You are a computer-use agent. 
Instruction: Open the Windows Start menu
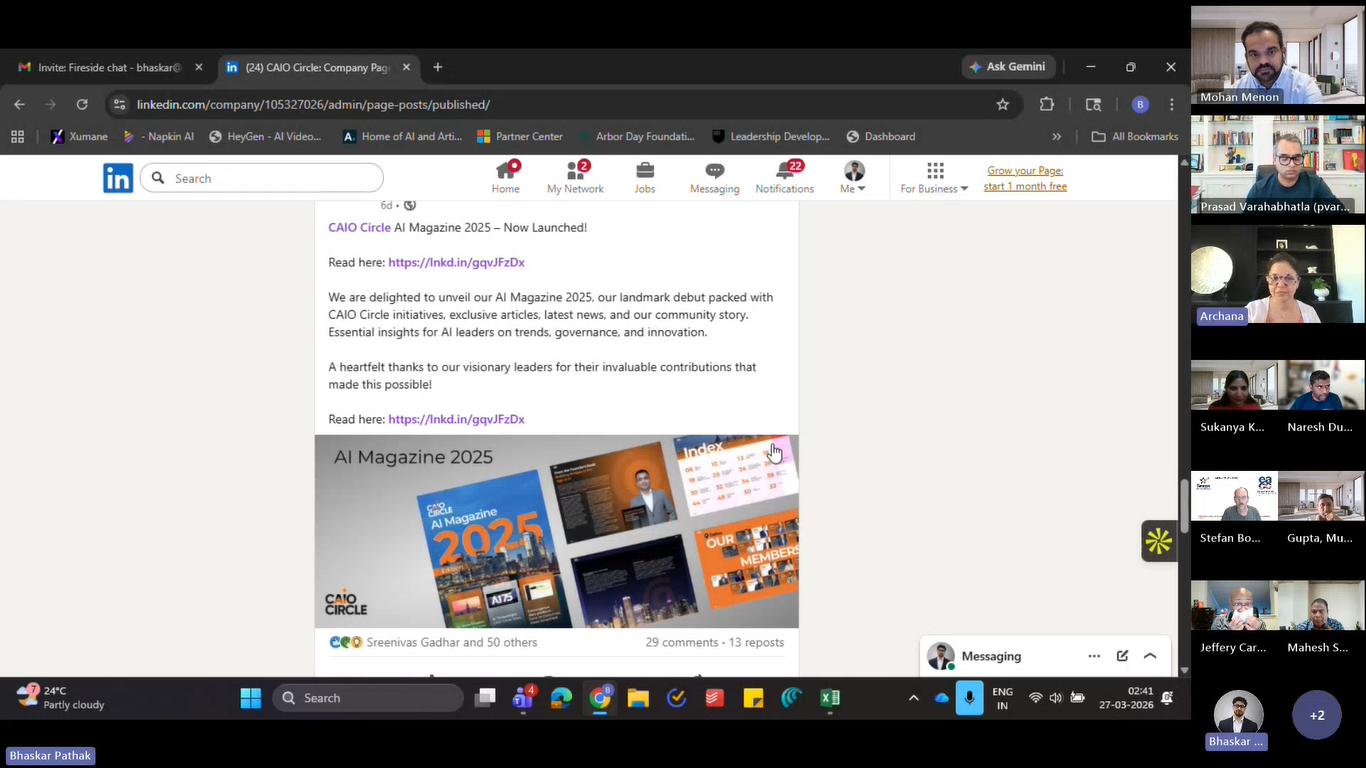tap(250, 698)
